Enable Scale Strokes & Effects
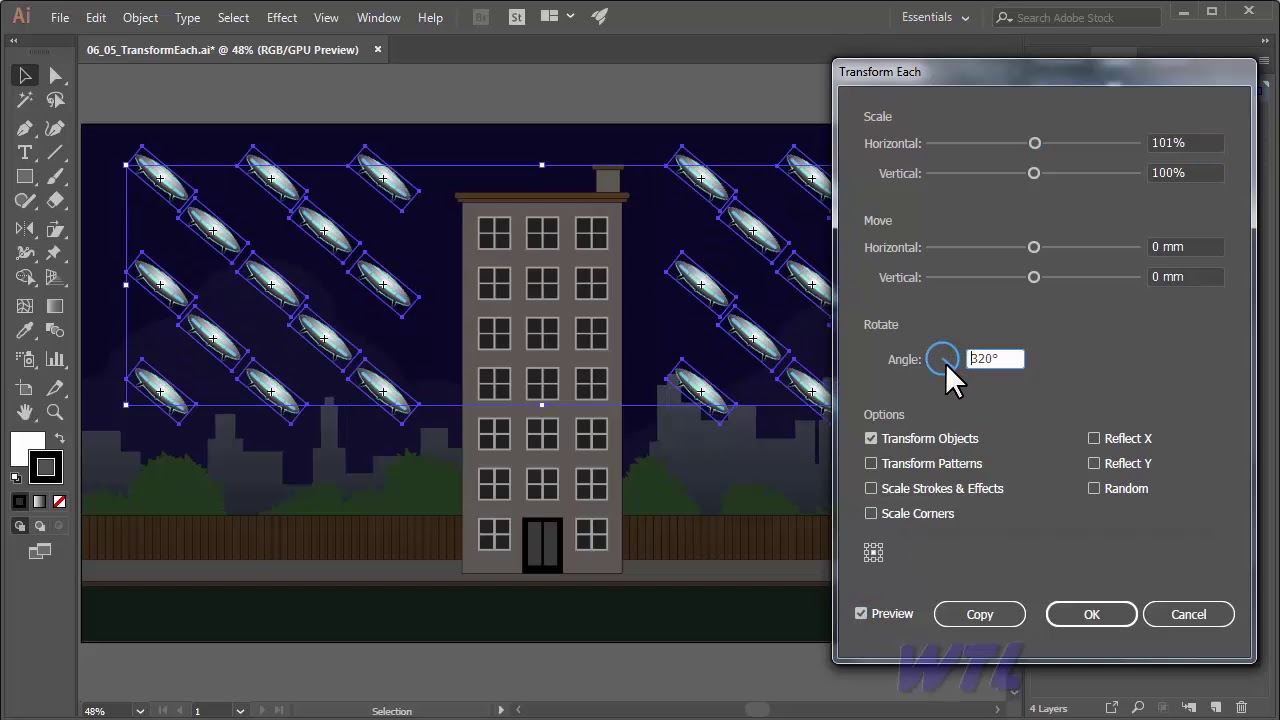 tap(871, 488)
